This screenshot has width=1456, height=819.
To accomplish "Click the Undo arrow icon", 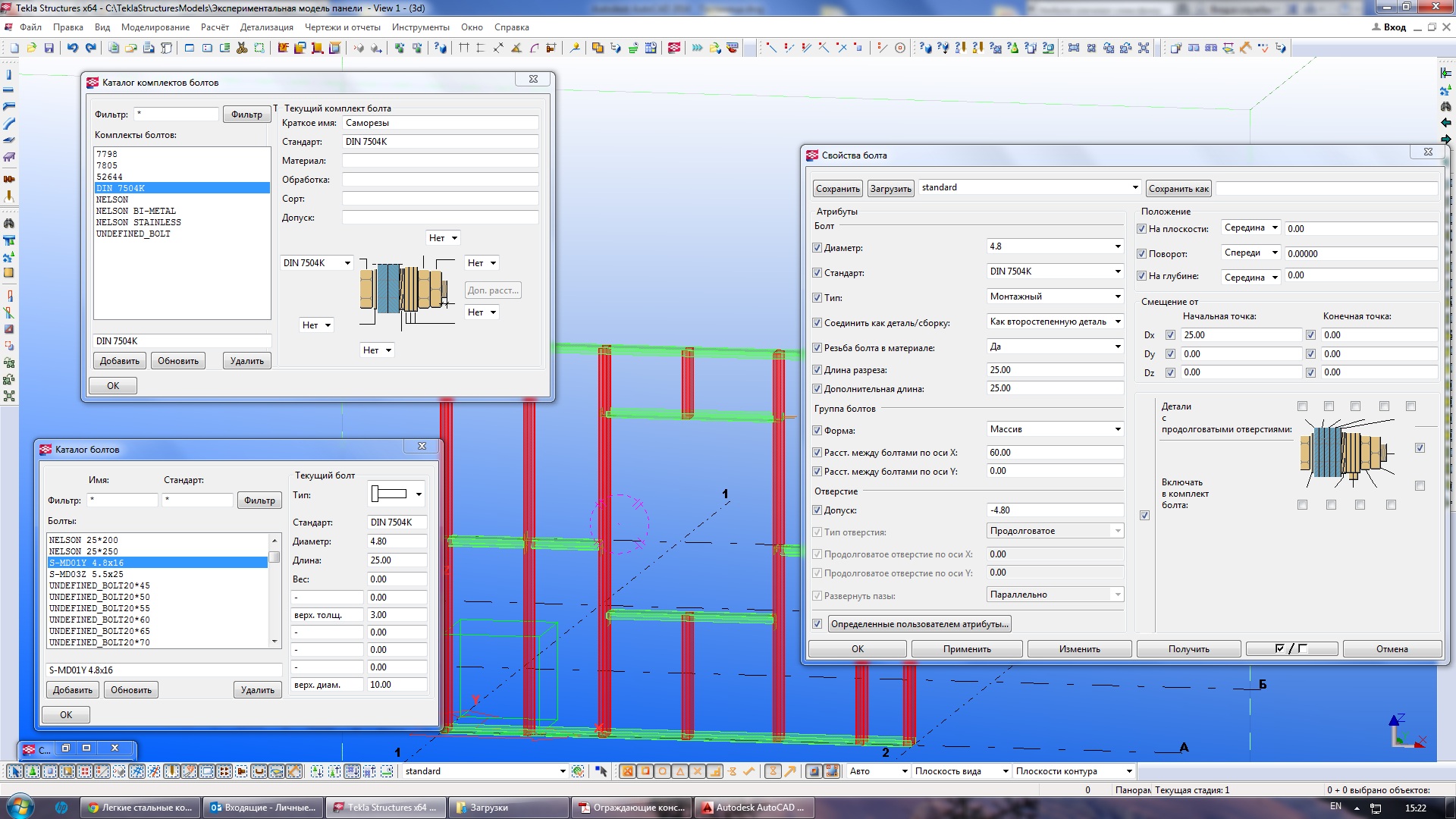I will coord(73,48).
